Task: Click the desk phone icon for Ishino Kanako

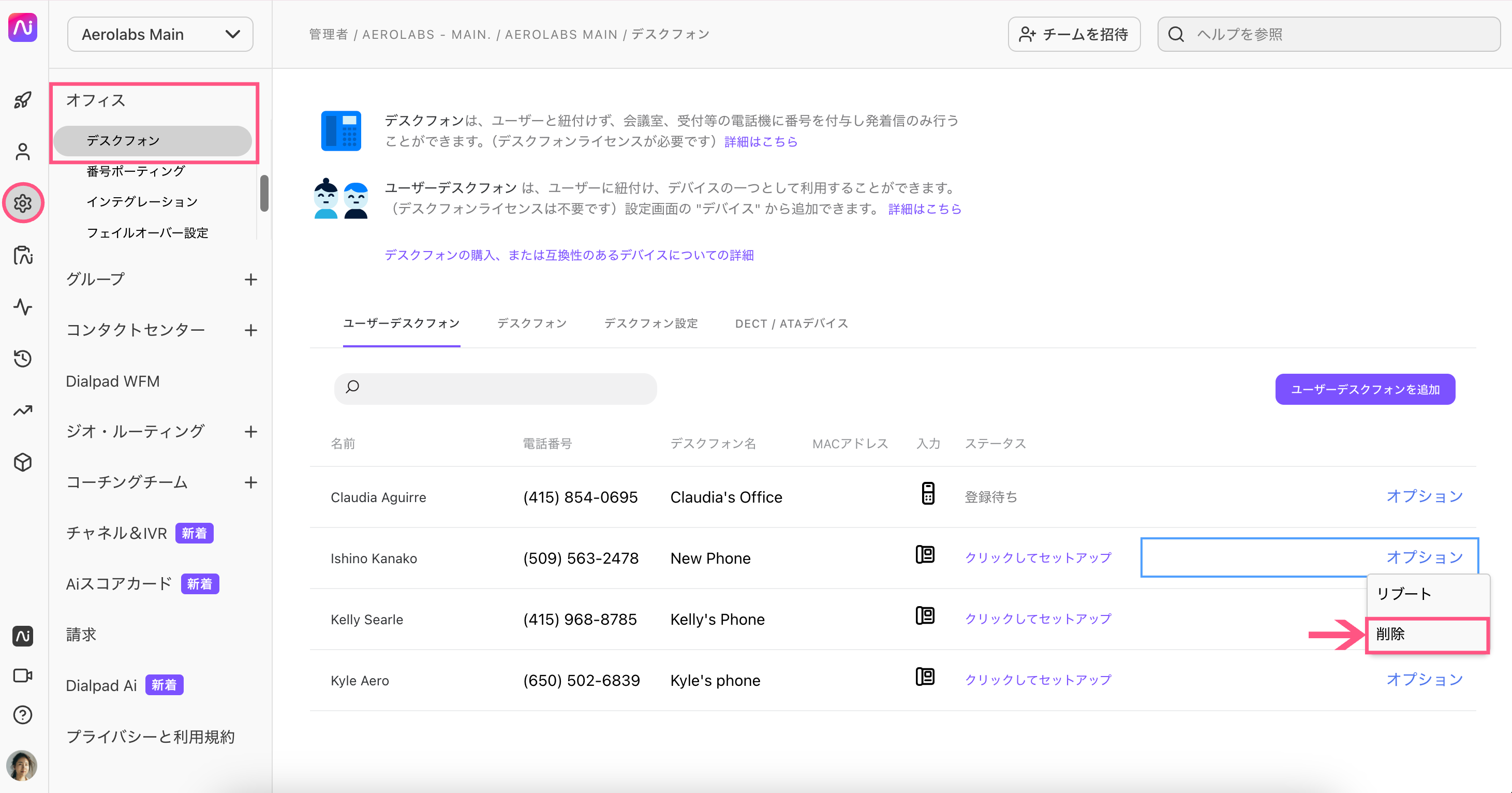Action: [925, 554]
